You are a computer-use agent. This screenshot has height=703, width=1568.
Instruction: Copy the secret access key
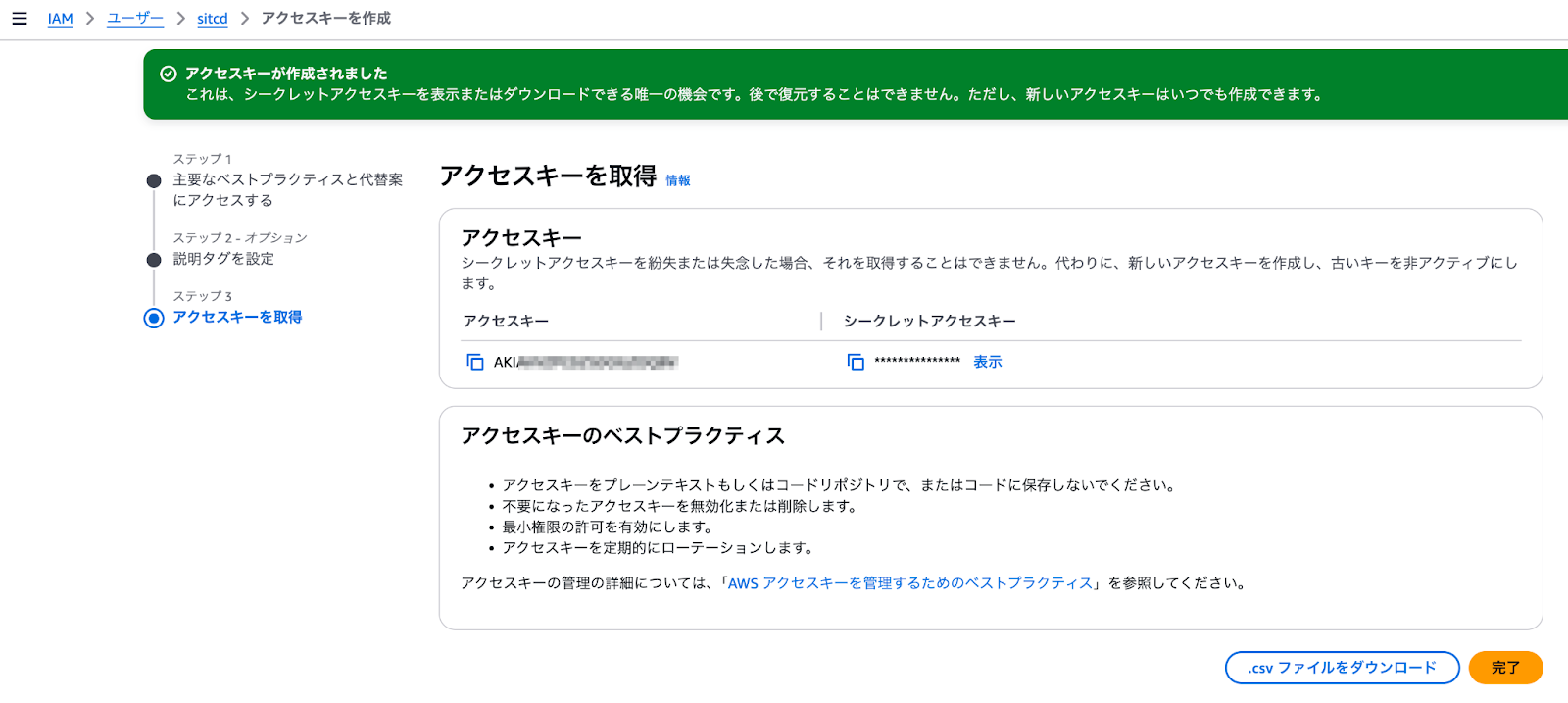click(856, 362)
